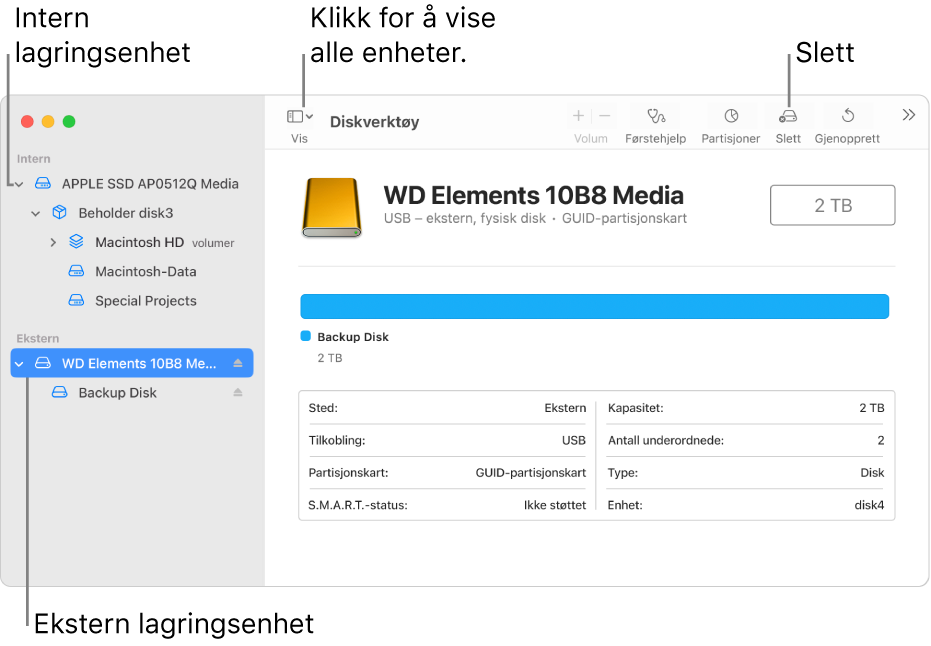Click the Diskverktøy window title
This screenshot has width=931, height=646.
[375, 122]
